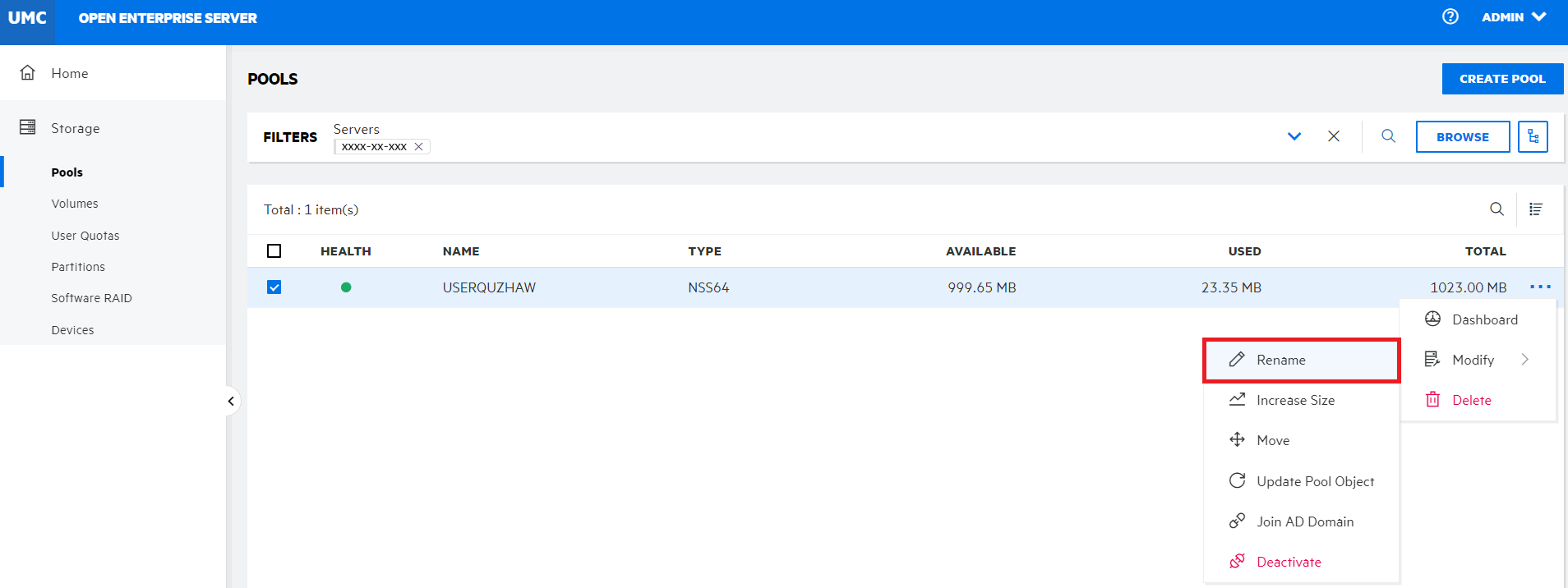Click the search icon in filters bar

1388,136
